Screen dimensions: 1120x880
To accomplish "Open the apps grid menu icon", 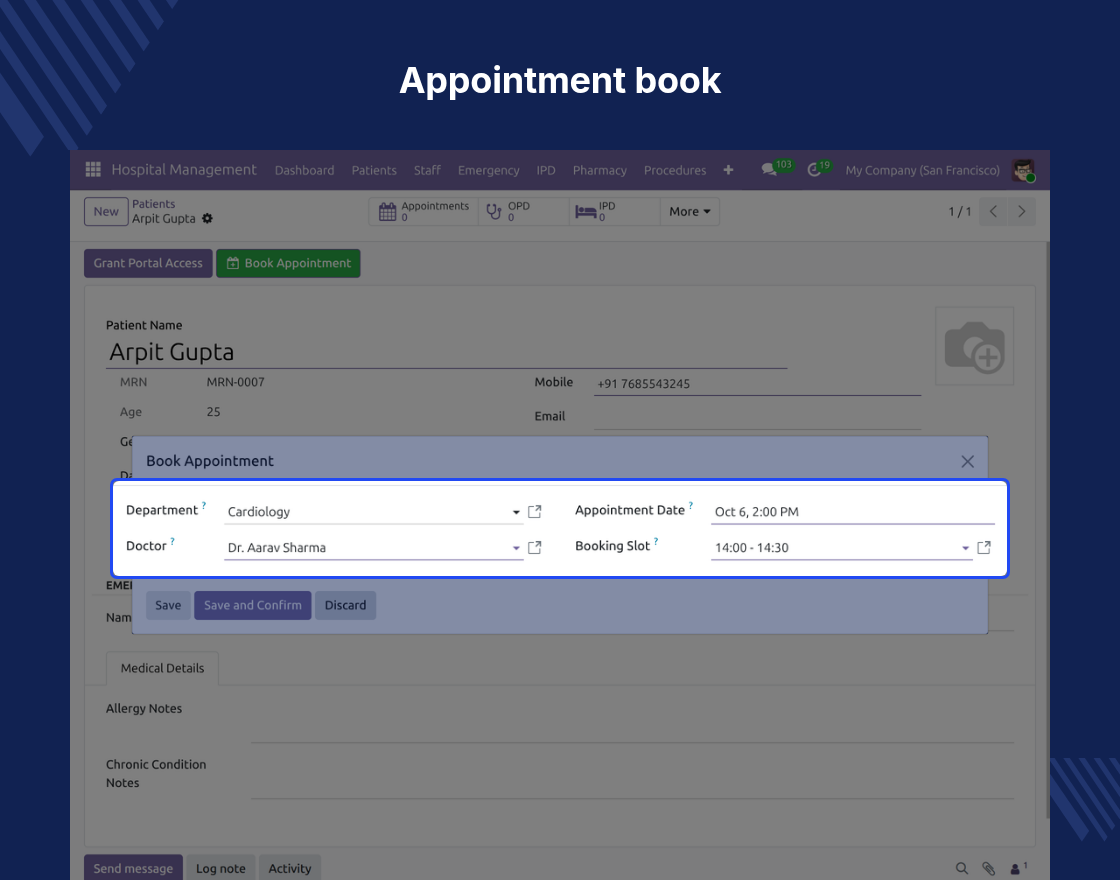I will [x=93, y=169].
